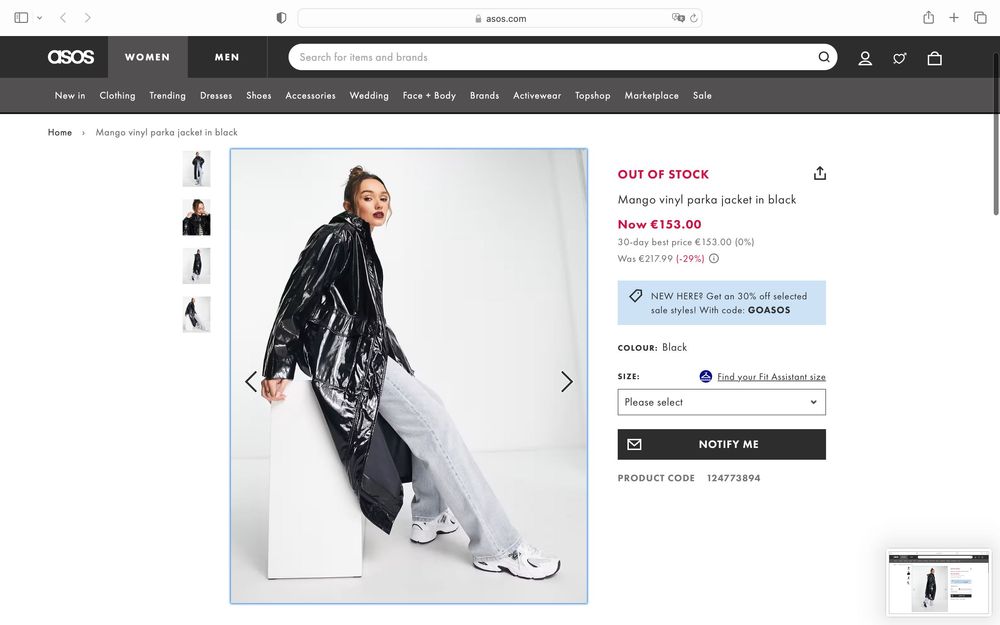This screenshot has height=625, width=1000.
Task: Switch to the MEN tab
Action: 227,57
